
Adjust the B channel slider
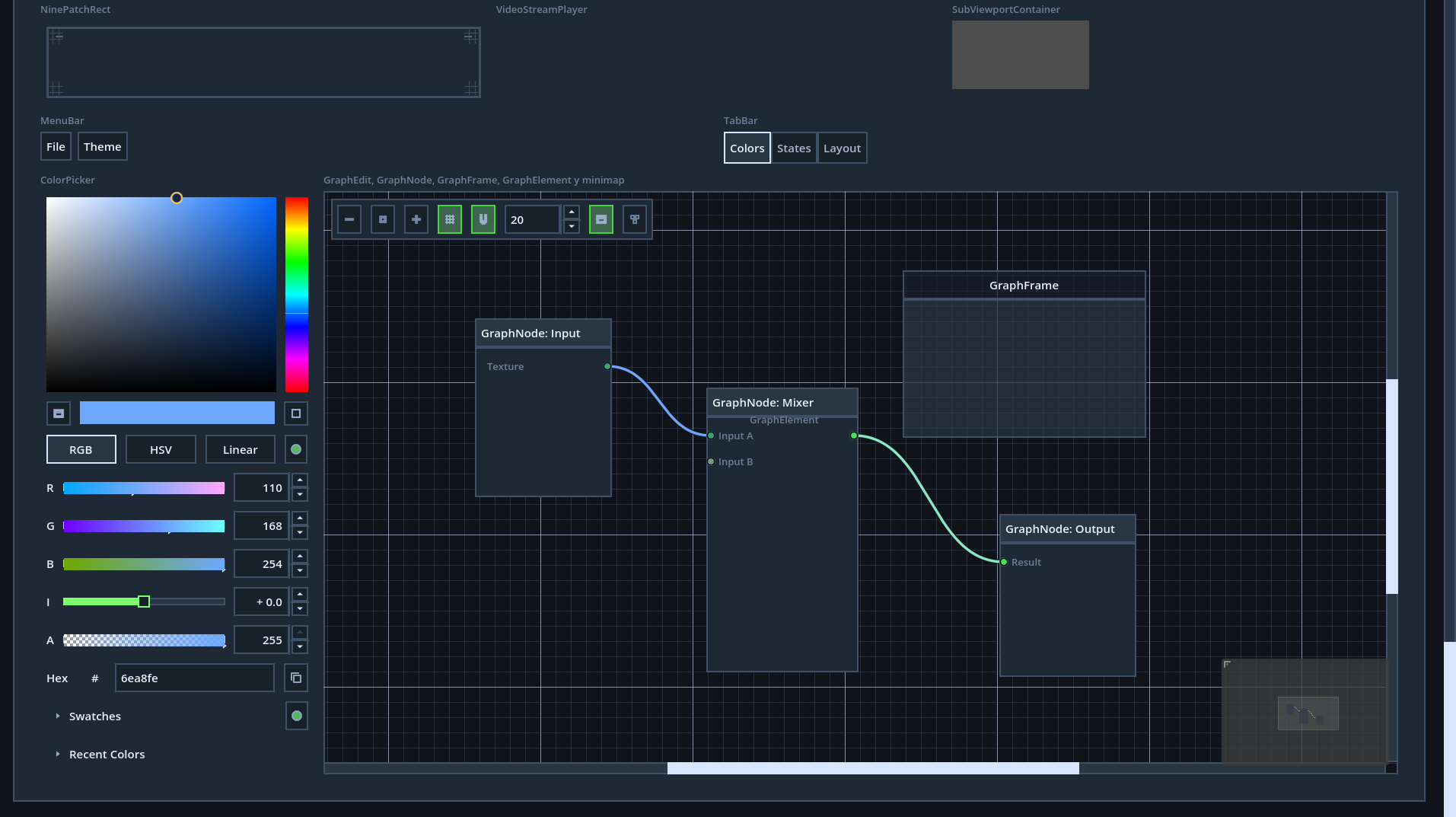point(144,564)
